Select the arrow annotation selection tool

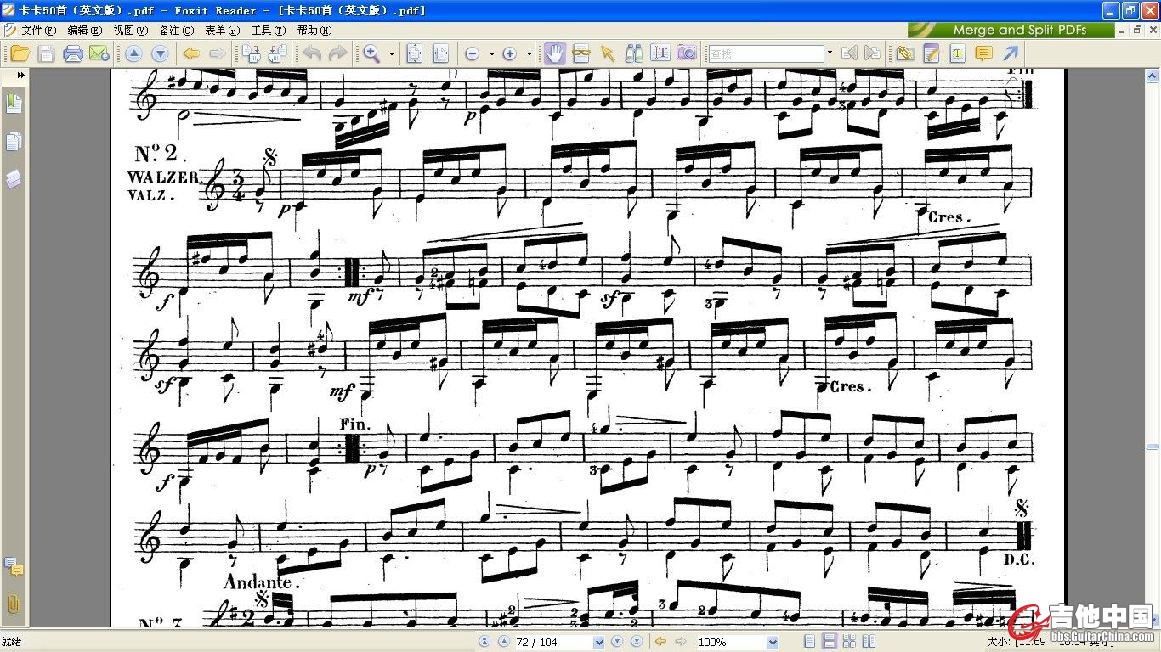[608, 53]
